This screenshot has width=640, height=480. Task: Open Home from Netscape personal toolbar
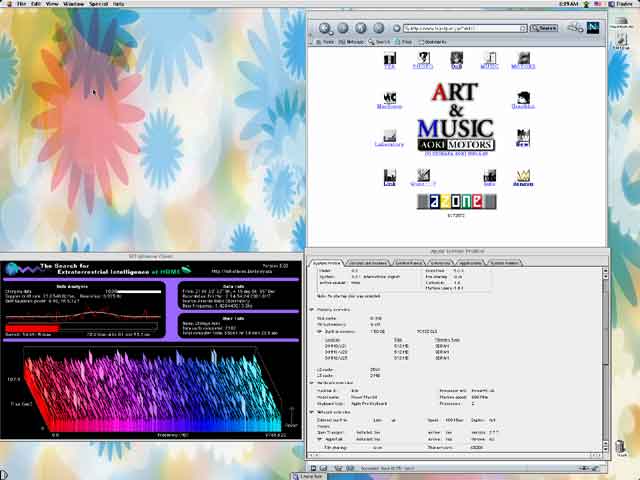pos(326,42)
